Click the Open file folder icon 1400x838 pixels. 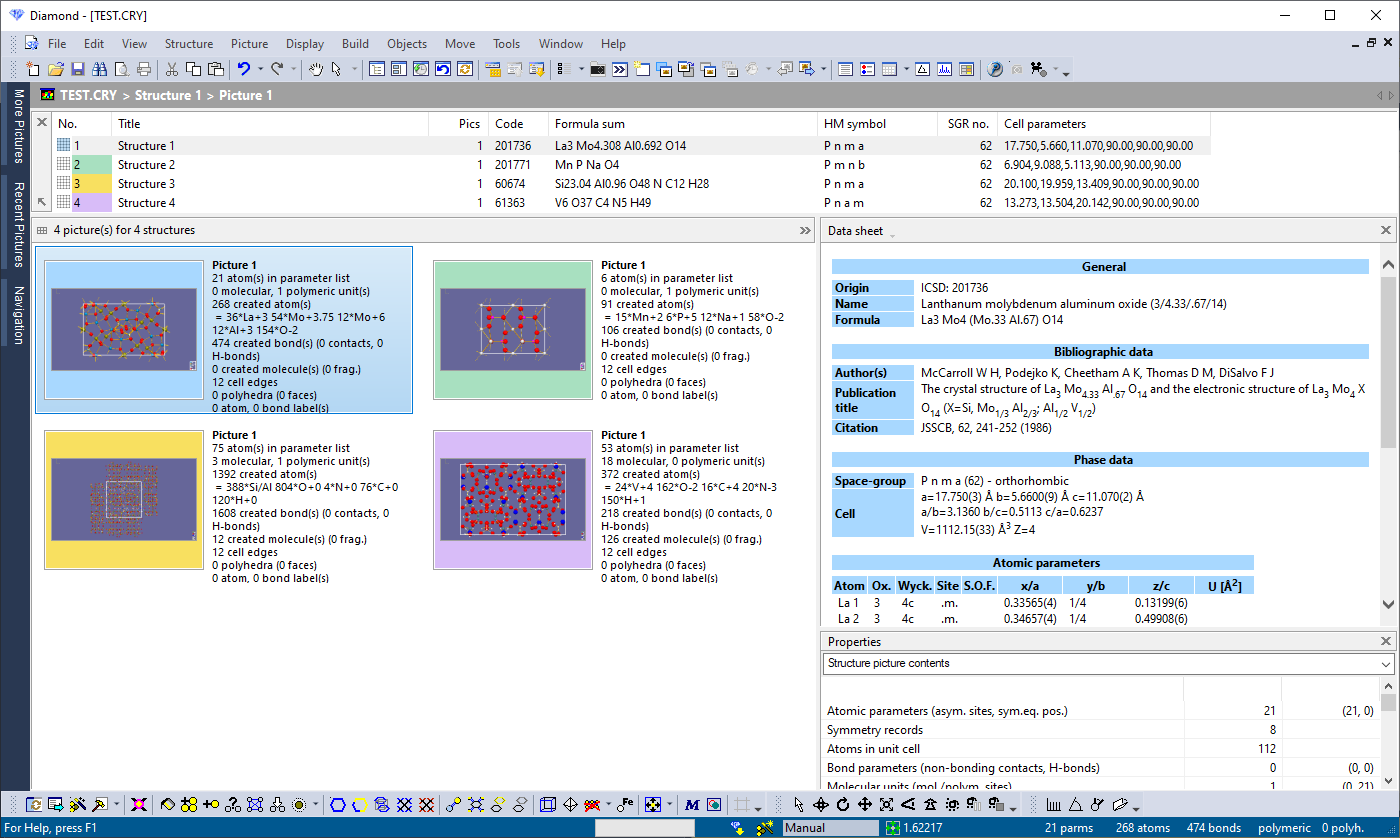point(55,69)
